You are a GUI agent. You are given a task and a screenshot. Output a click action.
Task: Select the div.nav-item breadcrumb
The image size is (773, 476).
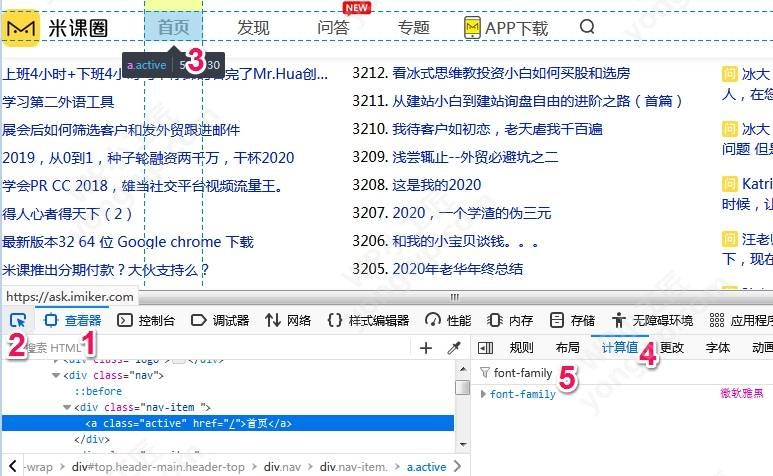point(352,467)
